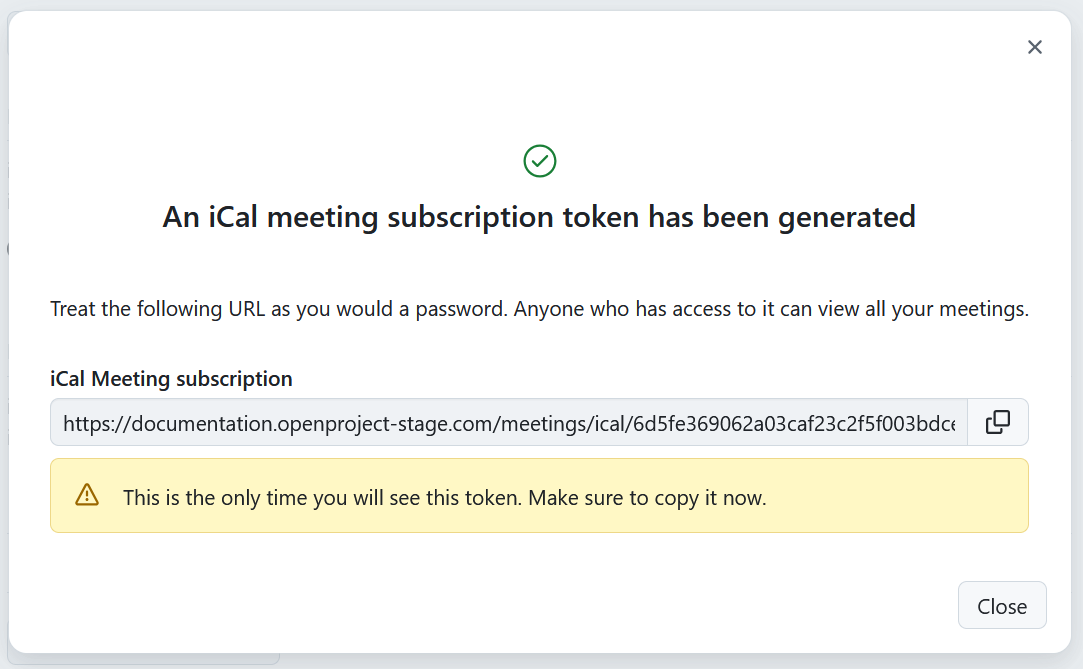The height and width of the screenshot is (669, 1083).
Task: Click the password warning sentence text
Action: (539, 309)
